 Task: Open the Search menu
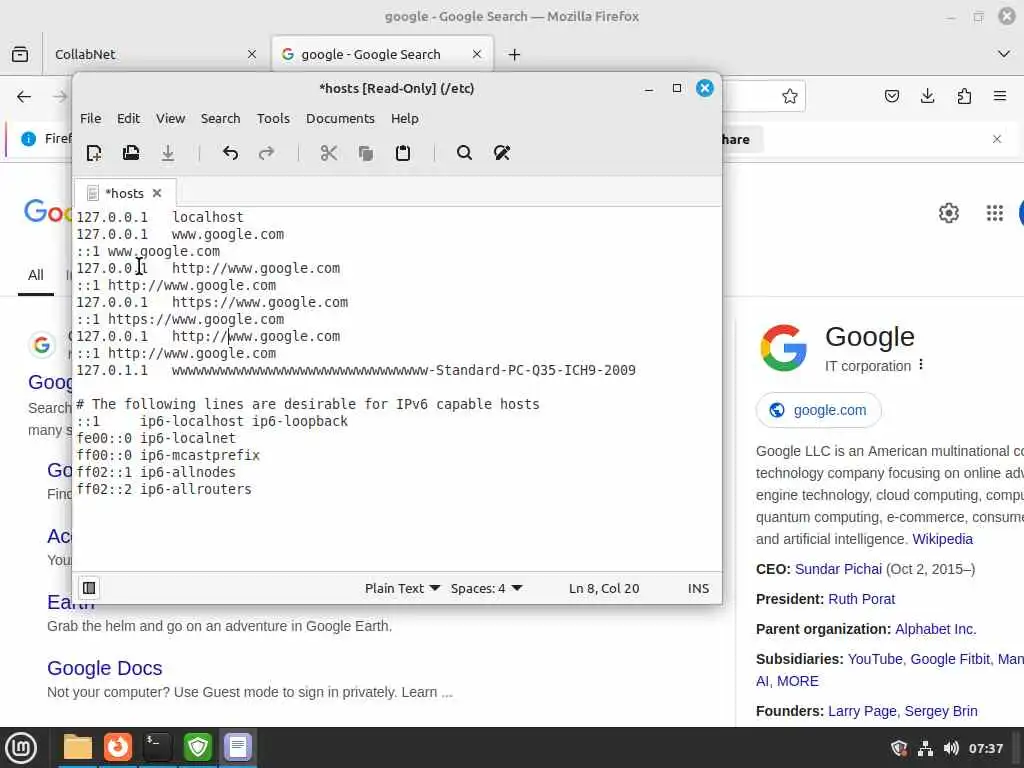tap(221, 118)
